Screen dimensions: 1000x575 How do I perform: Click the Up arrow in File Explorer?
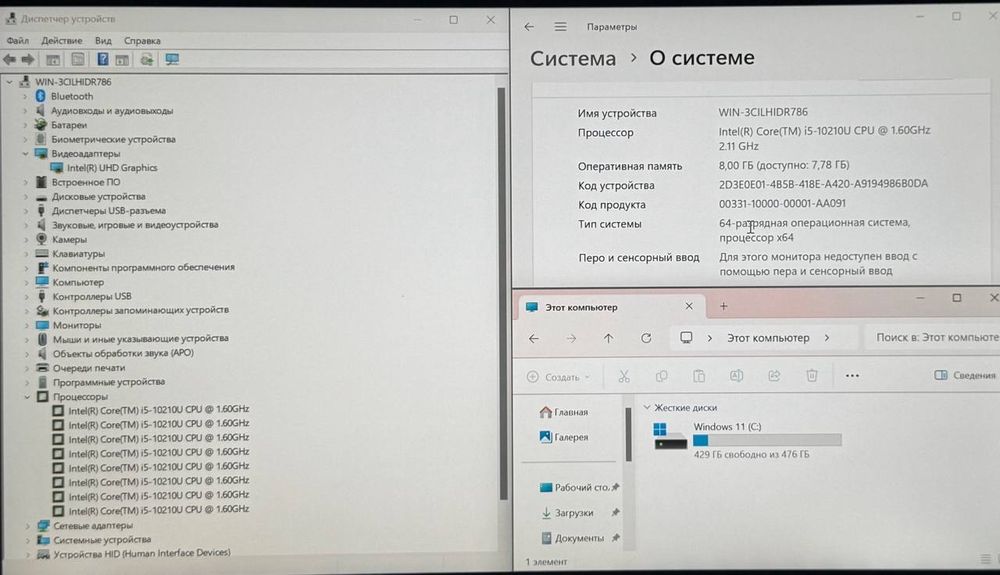[608, 338]
